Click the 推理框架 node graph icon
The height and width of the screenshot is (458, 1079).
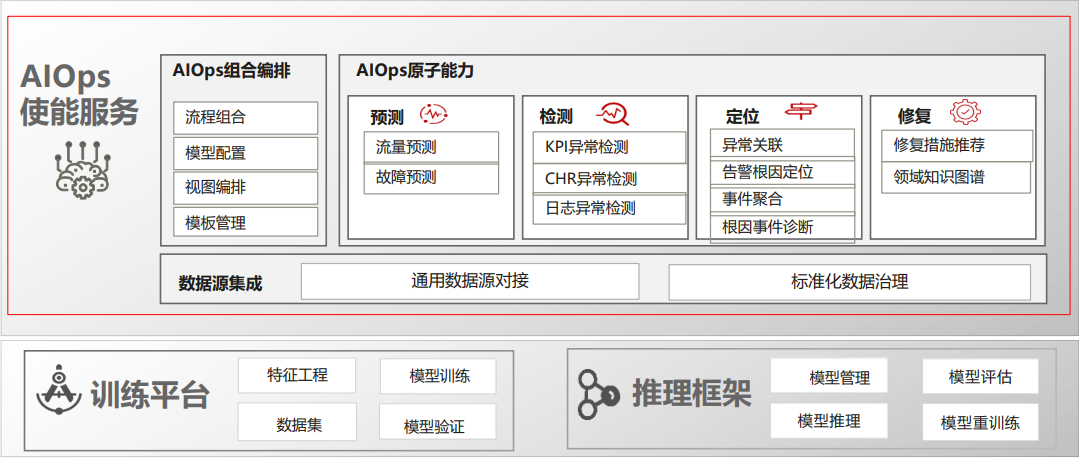click(597, 394)
